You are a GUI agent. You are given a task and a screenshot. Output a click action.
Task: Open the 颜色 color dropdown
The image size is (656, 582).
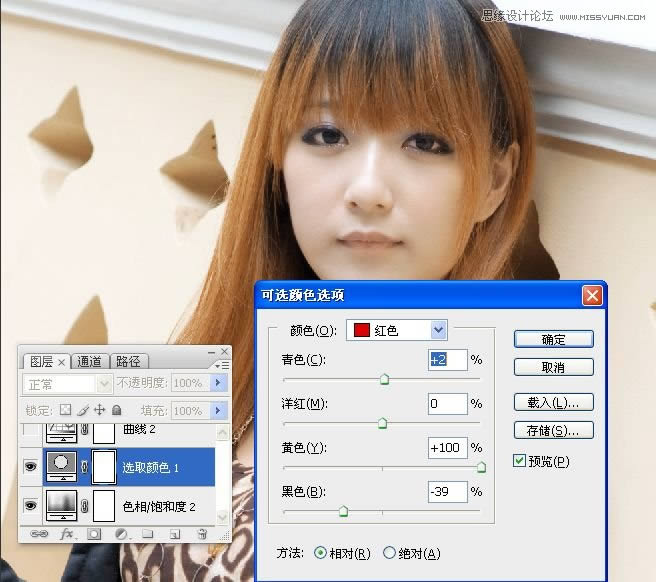pyautogui.click(x=438, y=330)
